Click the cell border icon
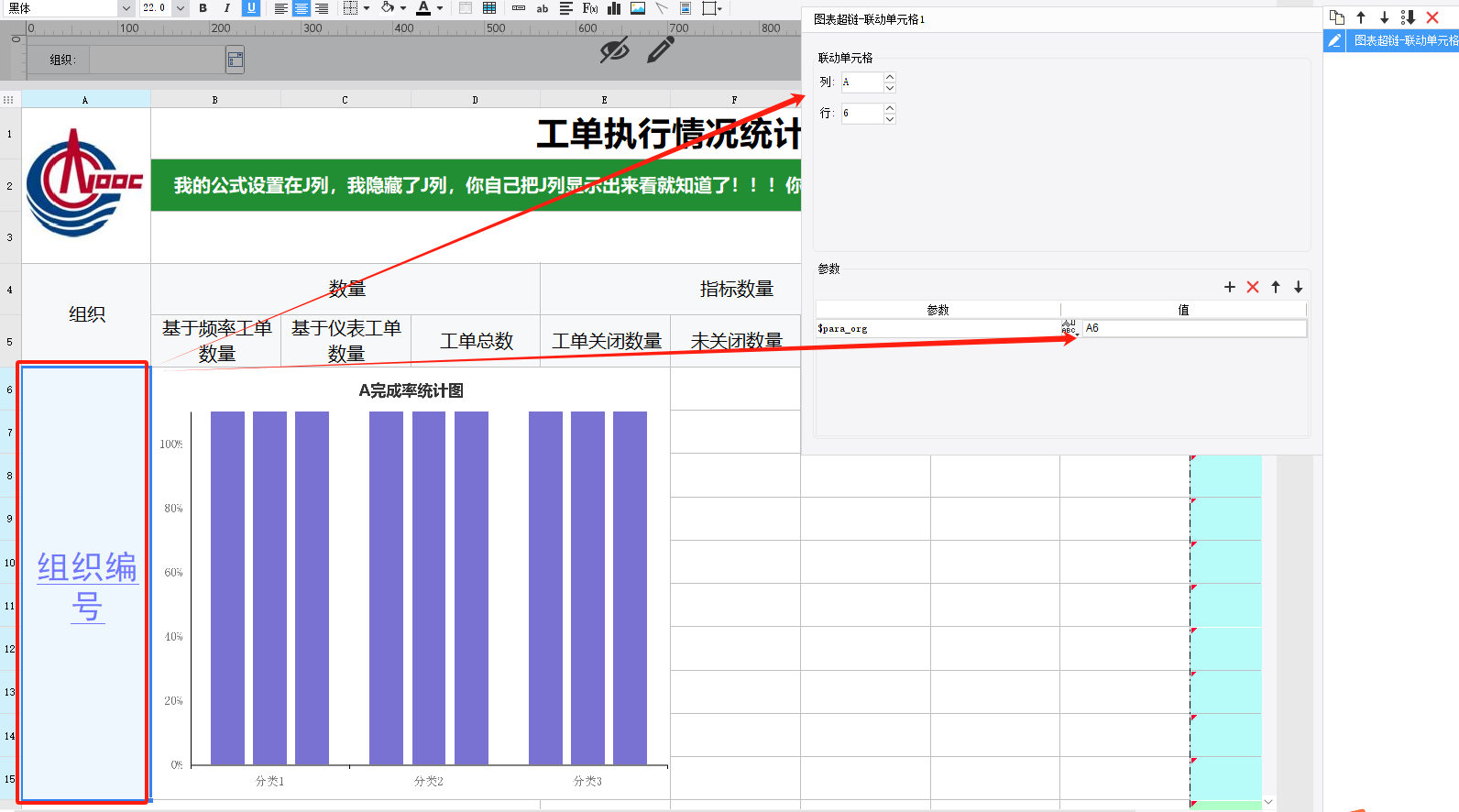 (x=350, y=8)
